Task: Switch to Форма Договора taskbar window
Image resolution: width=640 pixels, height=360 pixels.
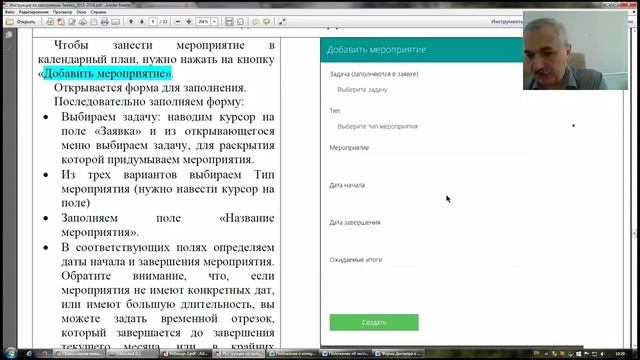Action: click(398, 353)
